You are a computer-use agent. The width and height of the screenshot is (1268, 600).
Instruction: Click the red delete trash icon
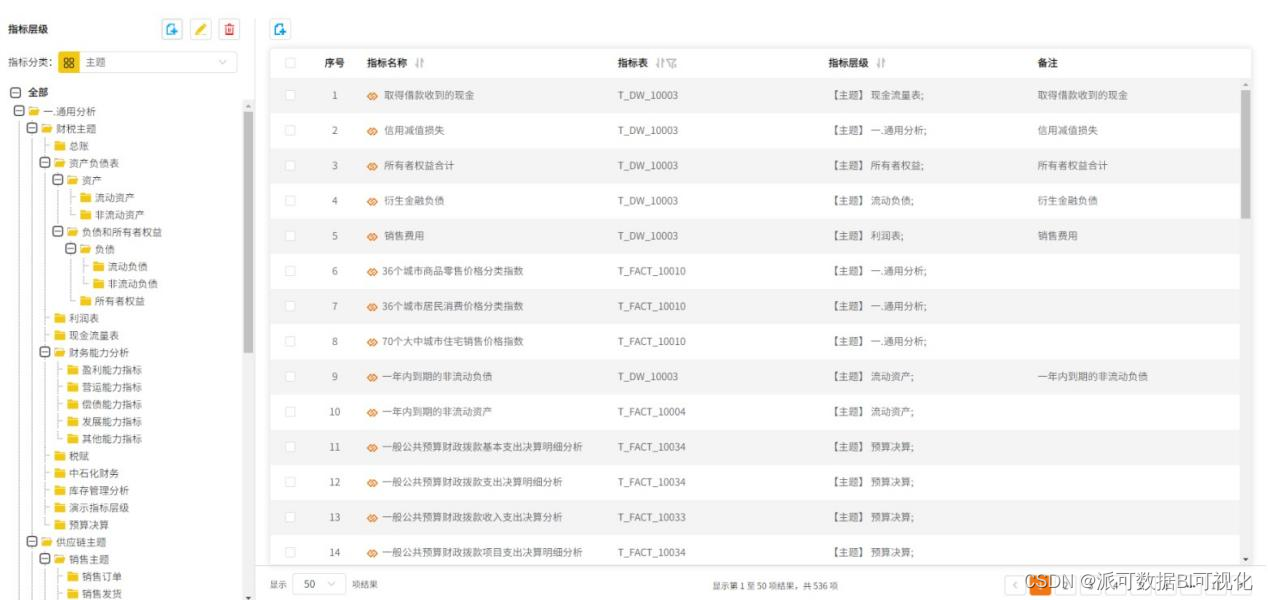point(229,30)
